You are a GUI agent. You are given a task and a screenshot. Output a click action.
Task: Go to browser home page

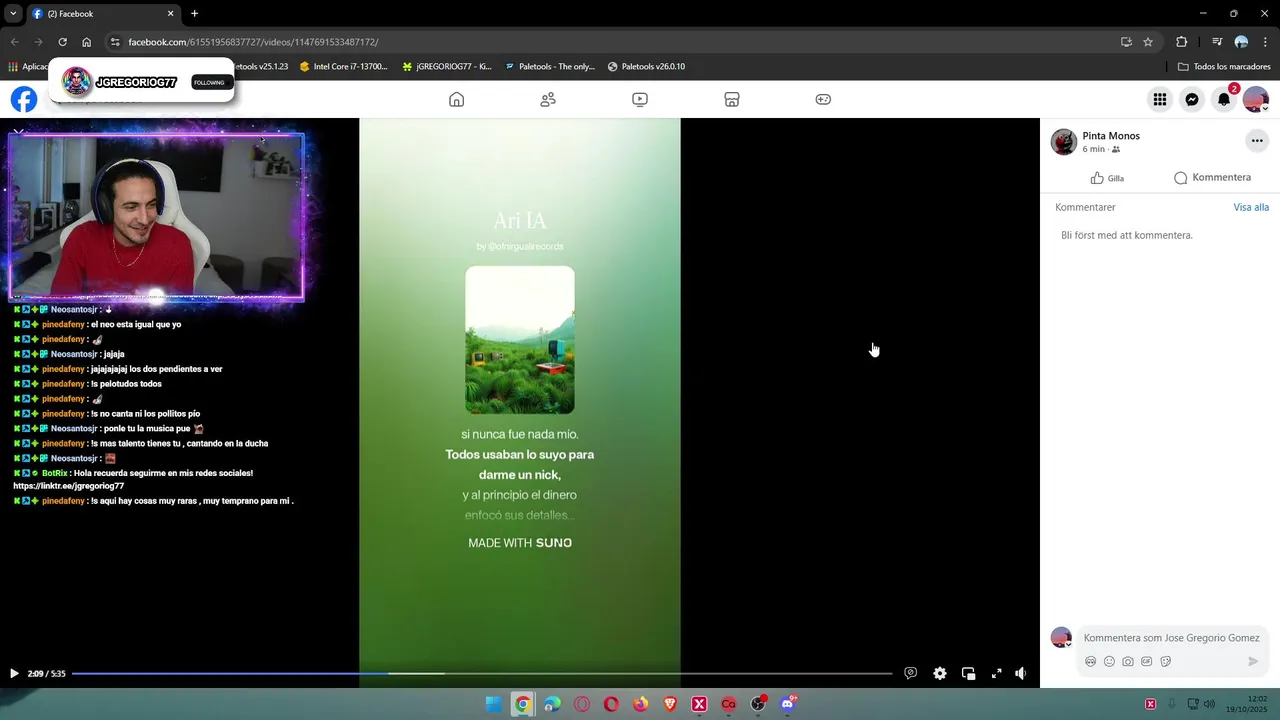coord(87,42)
